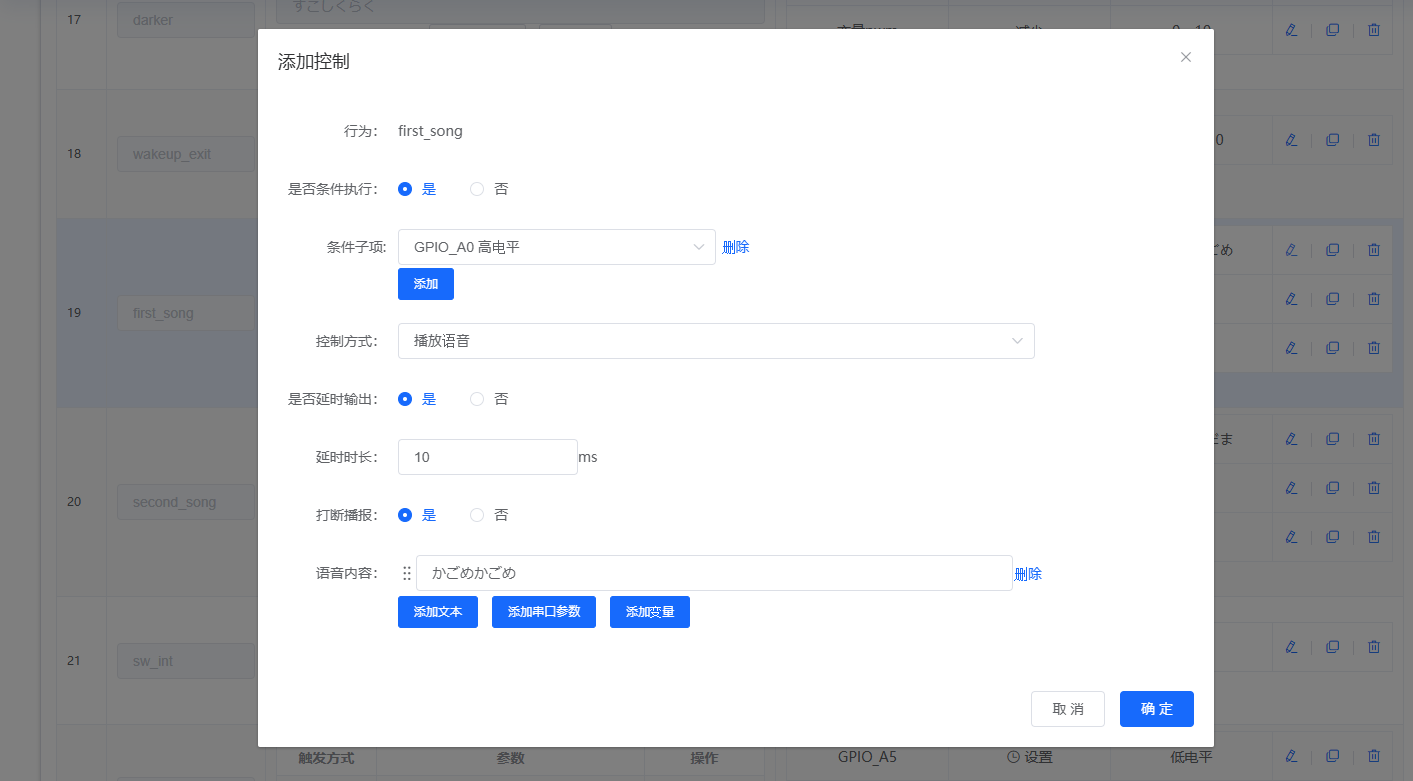
Task: Click the 添加 button under 条件子项
Action: click(426, 284)
